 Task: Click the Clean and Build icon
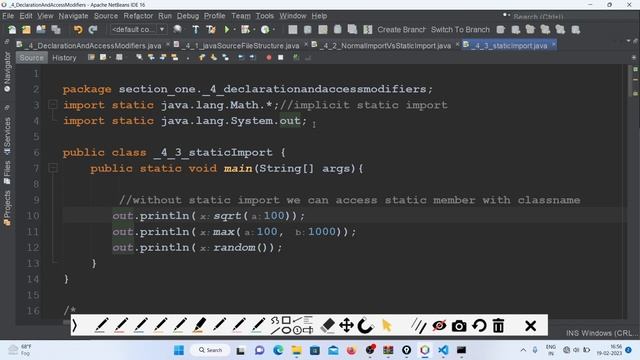(211, 29)
